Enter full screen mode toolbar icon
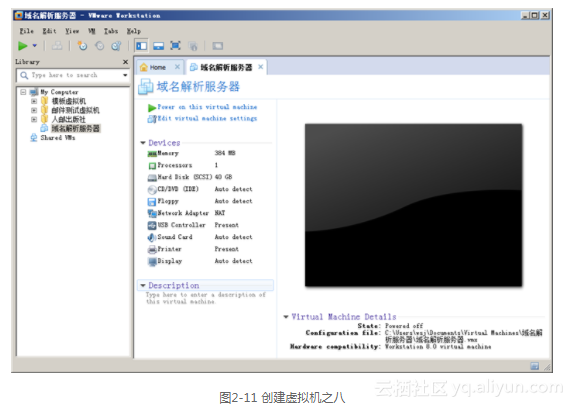Viewport: 574px width, 408px height. point(175,46)
